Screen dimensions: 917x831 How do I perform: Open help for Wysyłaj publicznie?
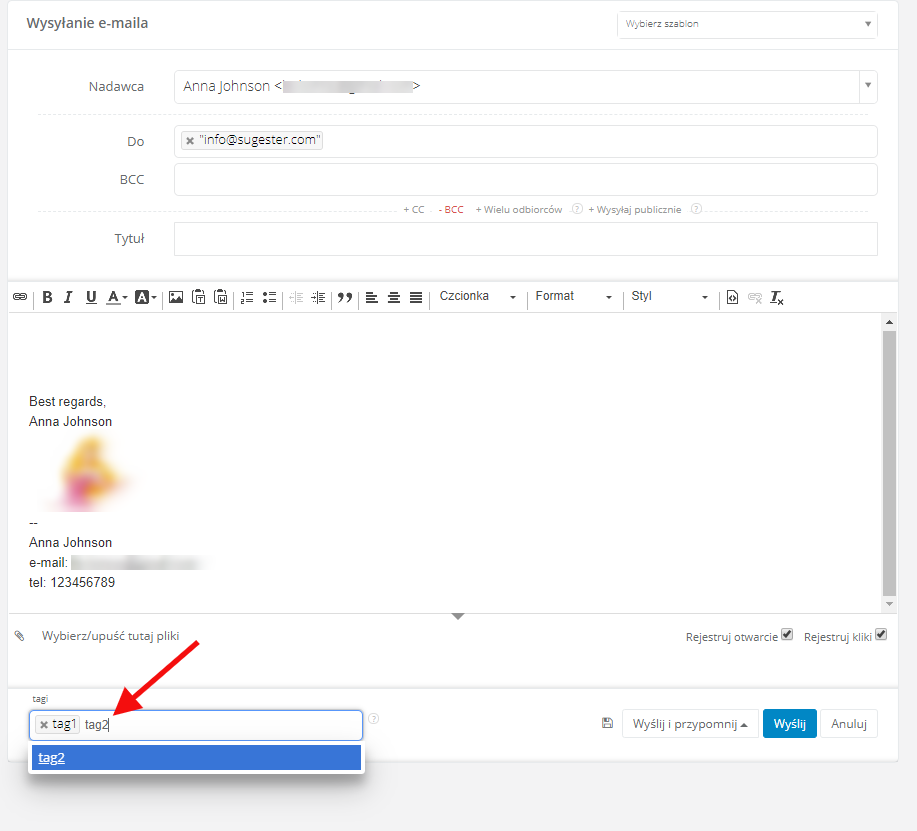click(x=696, y=209)
